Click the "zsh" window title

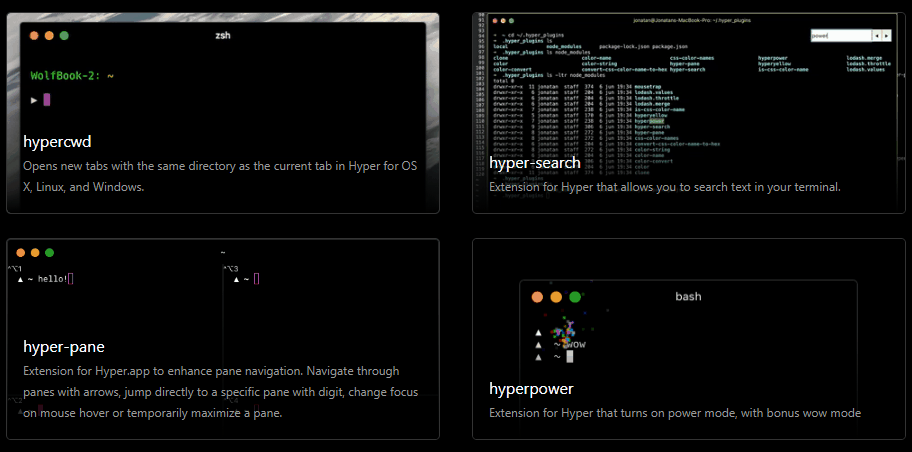[x=223, y=35]
